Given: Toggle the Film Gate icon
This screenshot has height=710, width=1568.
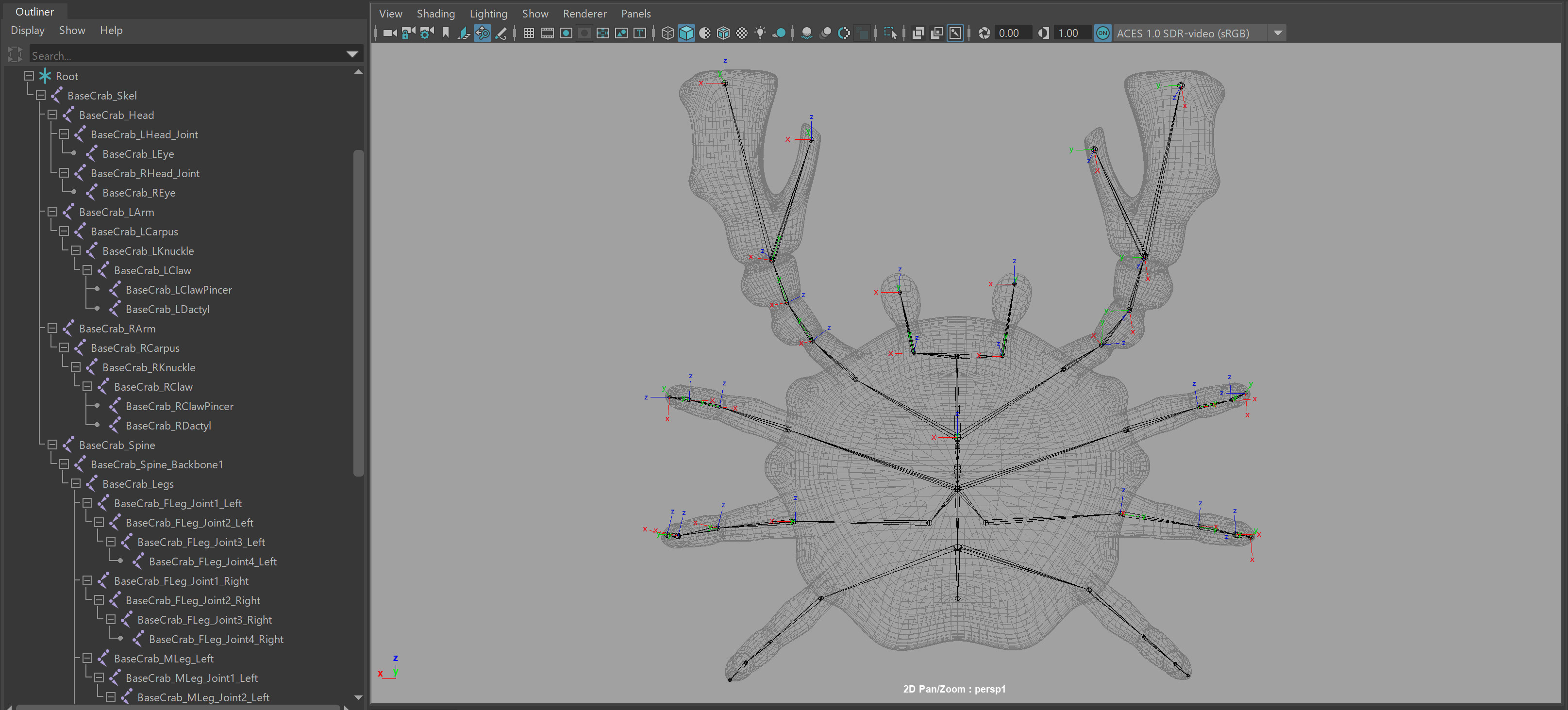Looking at the screenshot, I should (547, 33).
